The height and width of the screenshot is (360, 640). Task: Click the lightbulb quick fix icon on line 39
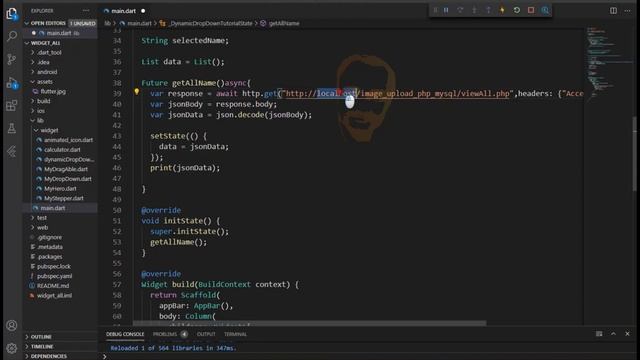(x=137, y=92)
